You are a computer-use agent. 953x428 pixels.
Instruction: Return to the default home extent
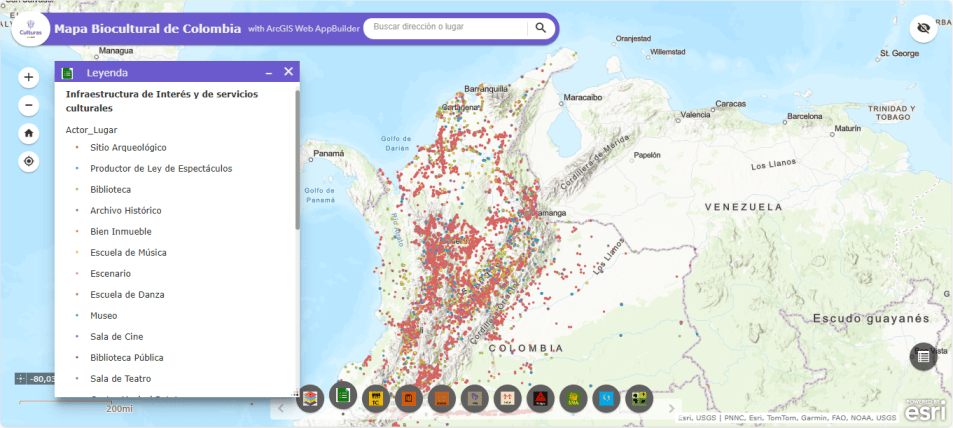[29, 133]
